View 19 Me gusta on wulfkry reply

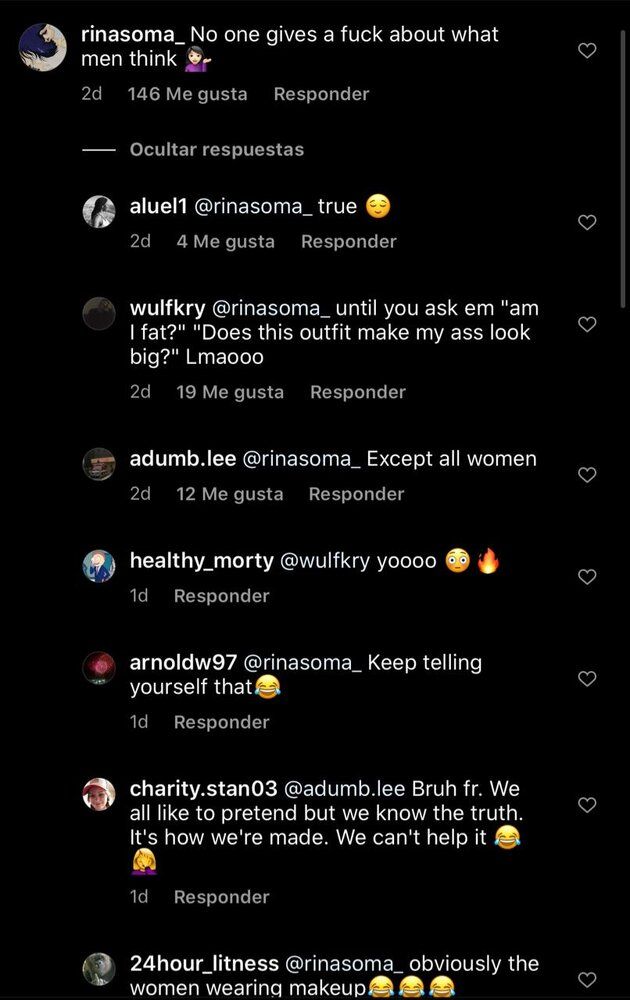(x=230, y=392)
